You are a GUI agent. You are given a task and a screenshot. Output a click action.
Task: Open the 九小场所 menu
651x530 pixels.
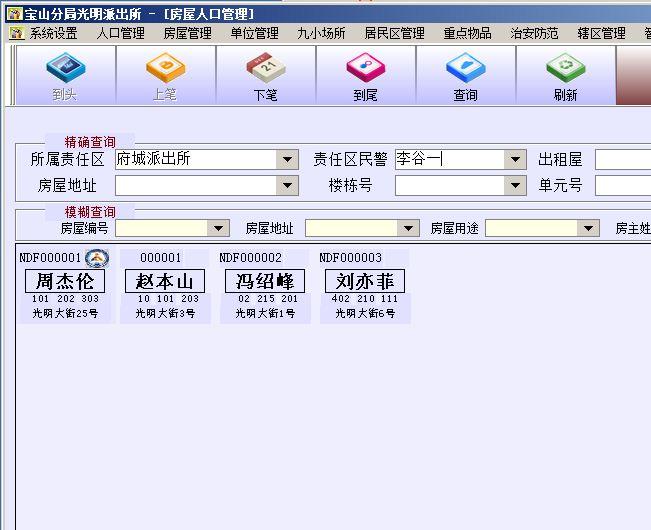[321, 33]
